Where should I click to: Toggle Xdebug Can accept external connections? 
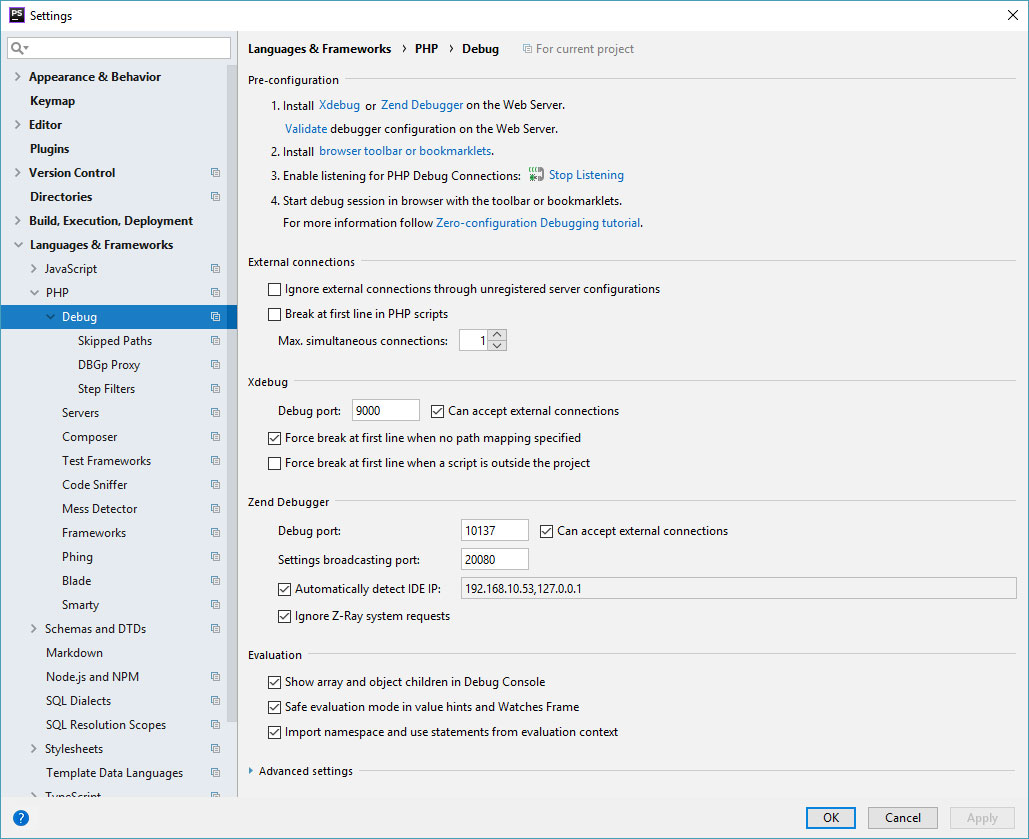(x=438, y=412)
